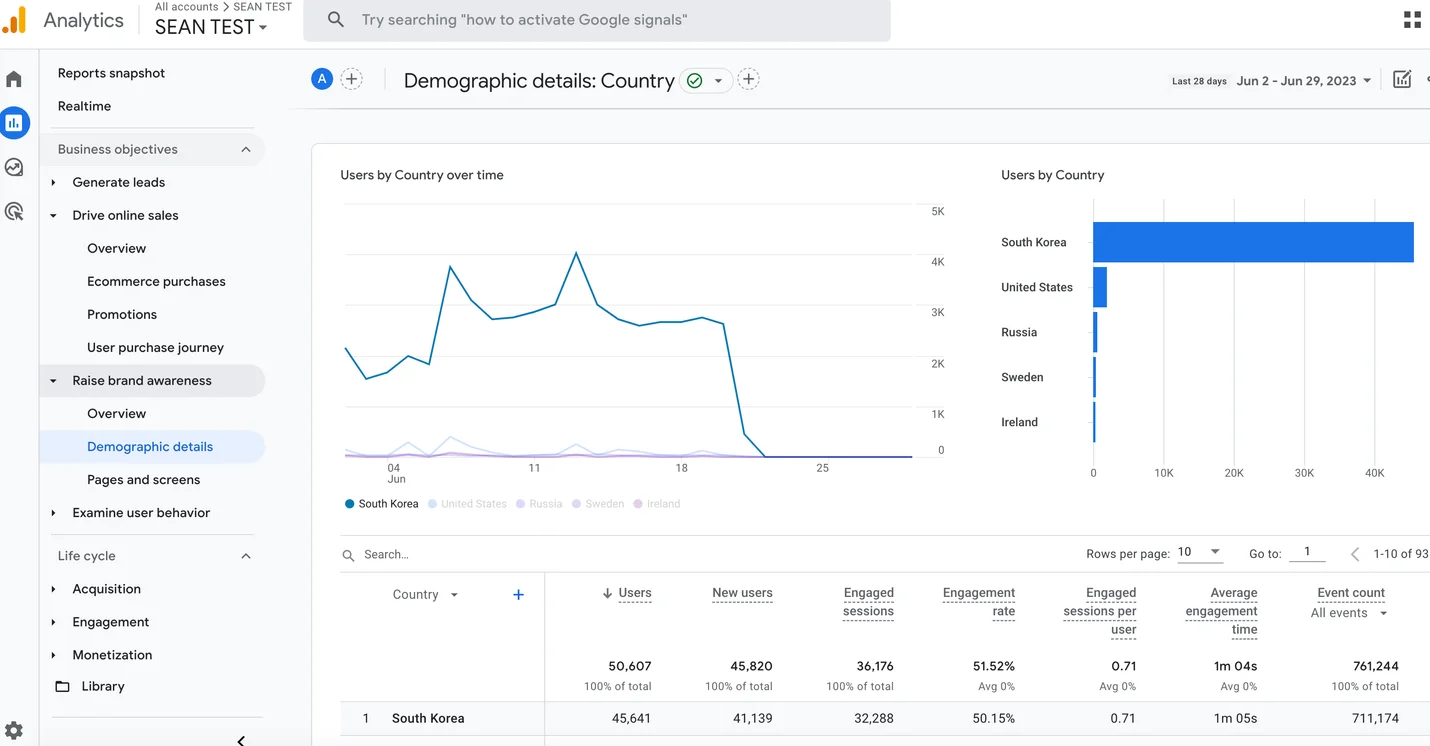Screen dimensions: 1430x746
Task: Focus the top Analytics search field
Action: point(597,20)
